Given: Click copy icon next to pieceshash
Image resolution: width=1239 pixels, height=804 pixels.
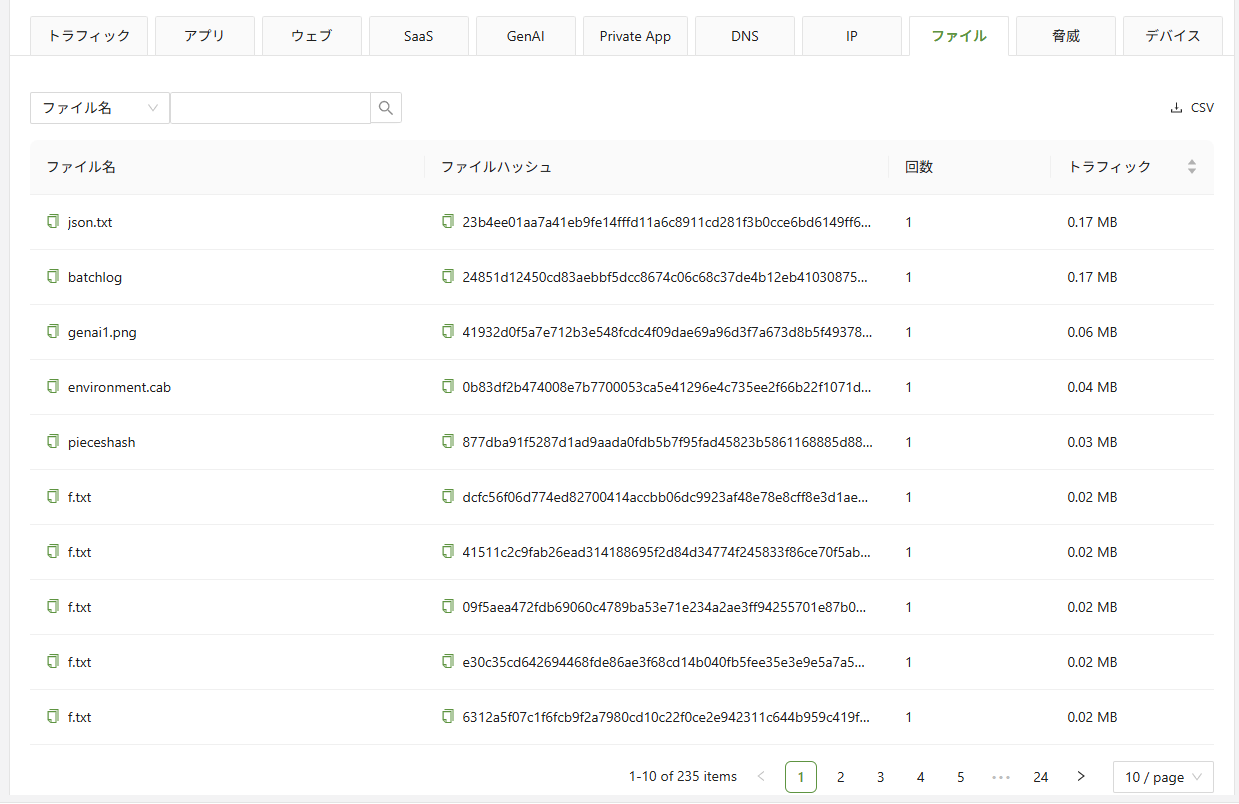Looking at the screenshot, I should point(53,442).
